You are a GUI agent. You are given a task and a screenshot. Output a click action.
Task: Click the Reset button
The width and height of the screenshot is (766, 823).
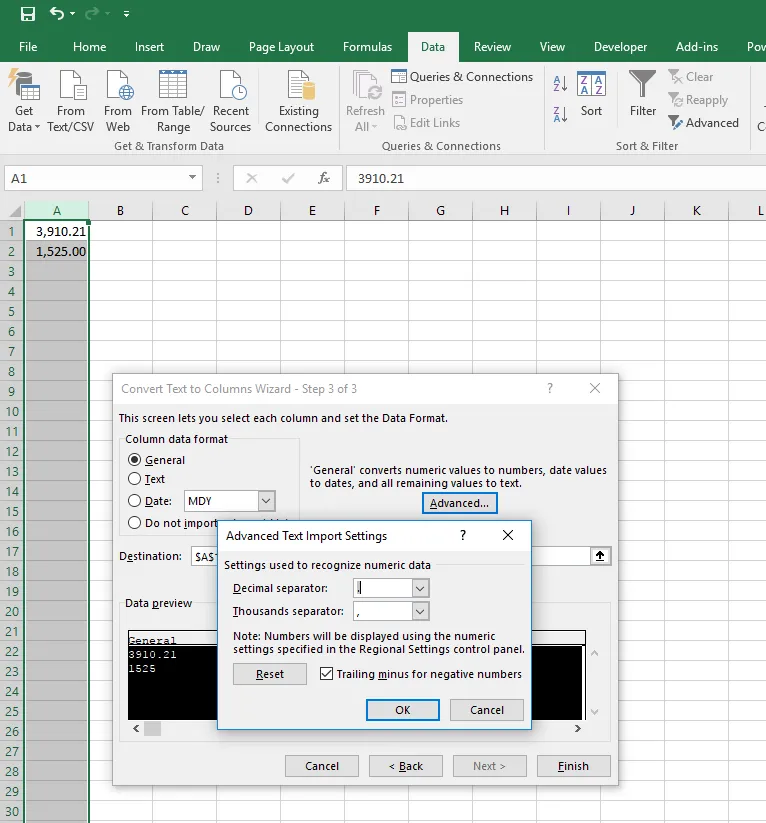point(270,674)
